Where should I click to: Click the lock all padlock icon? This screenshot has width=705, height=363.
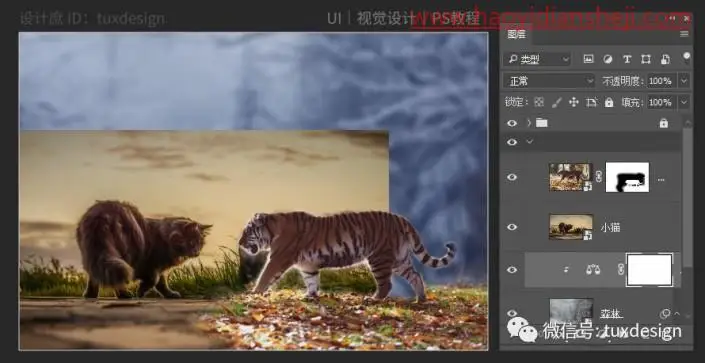click(x=609, y=103)
